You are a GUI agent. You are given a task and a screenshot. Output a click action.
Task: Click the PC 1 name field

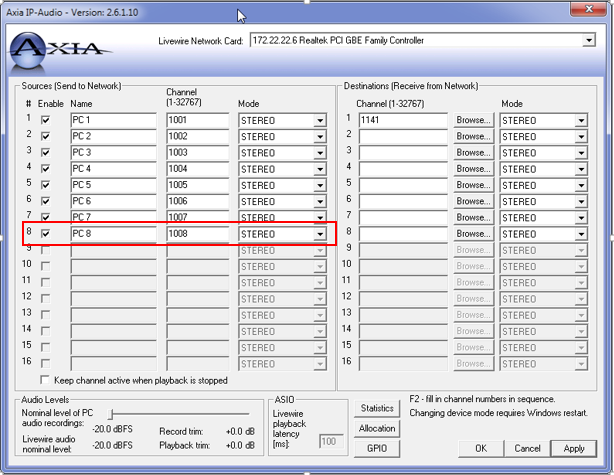point(114,120)
